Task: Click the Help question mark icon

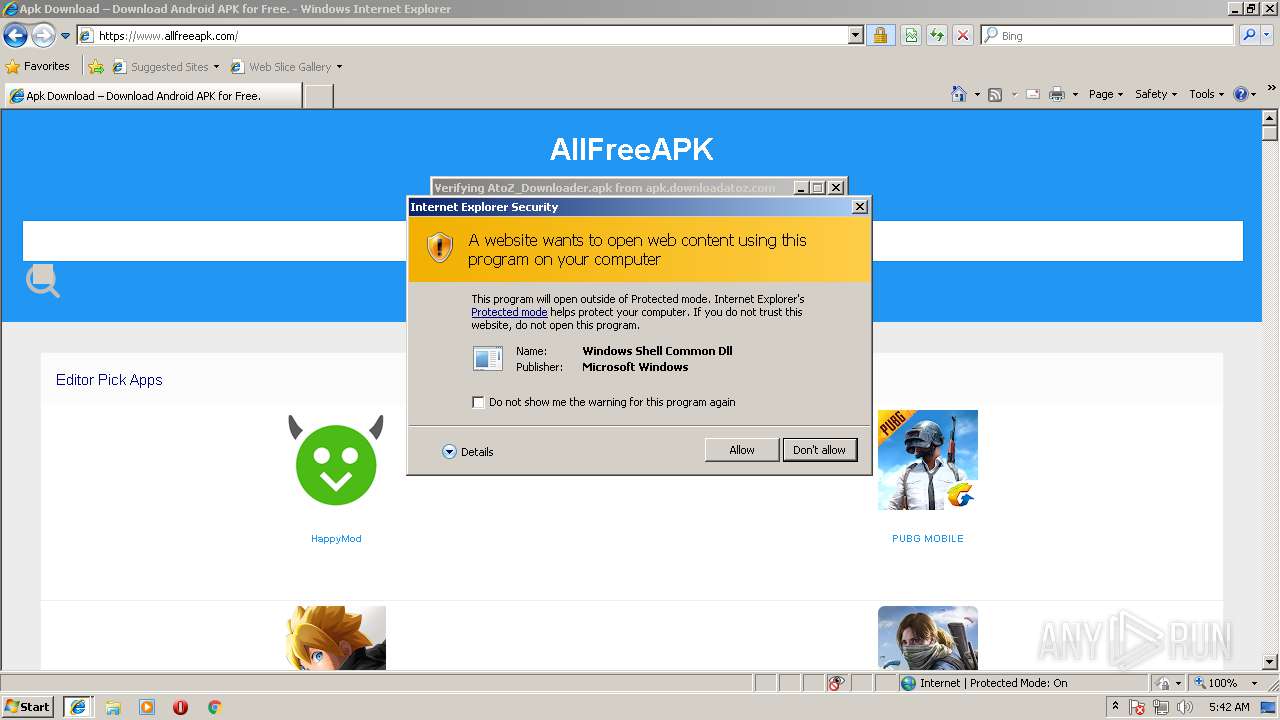Action: click(1241, 94)
